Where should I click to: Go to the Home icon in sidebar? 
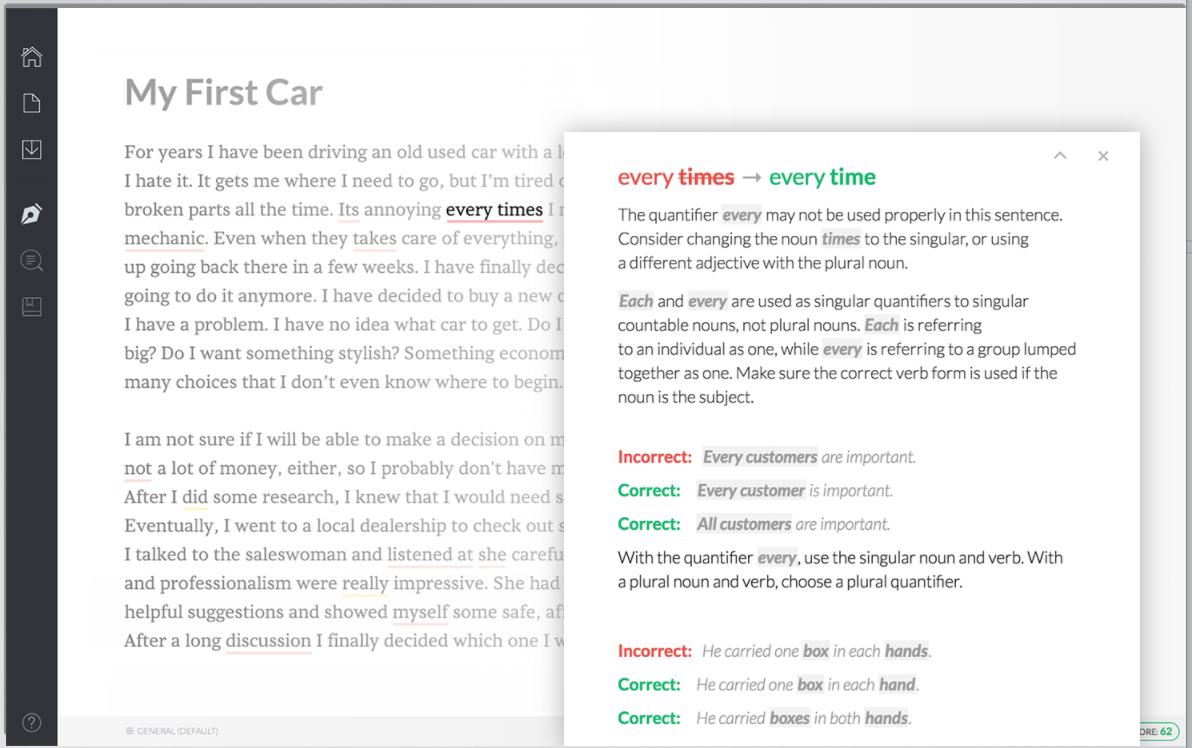coord(31,57)
